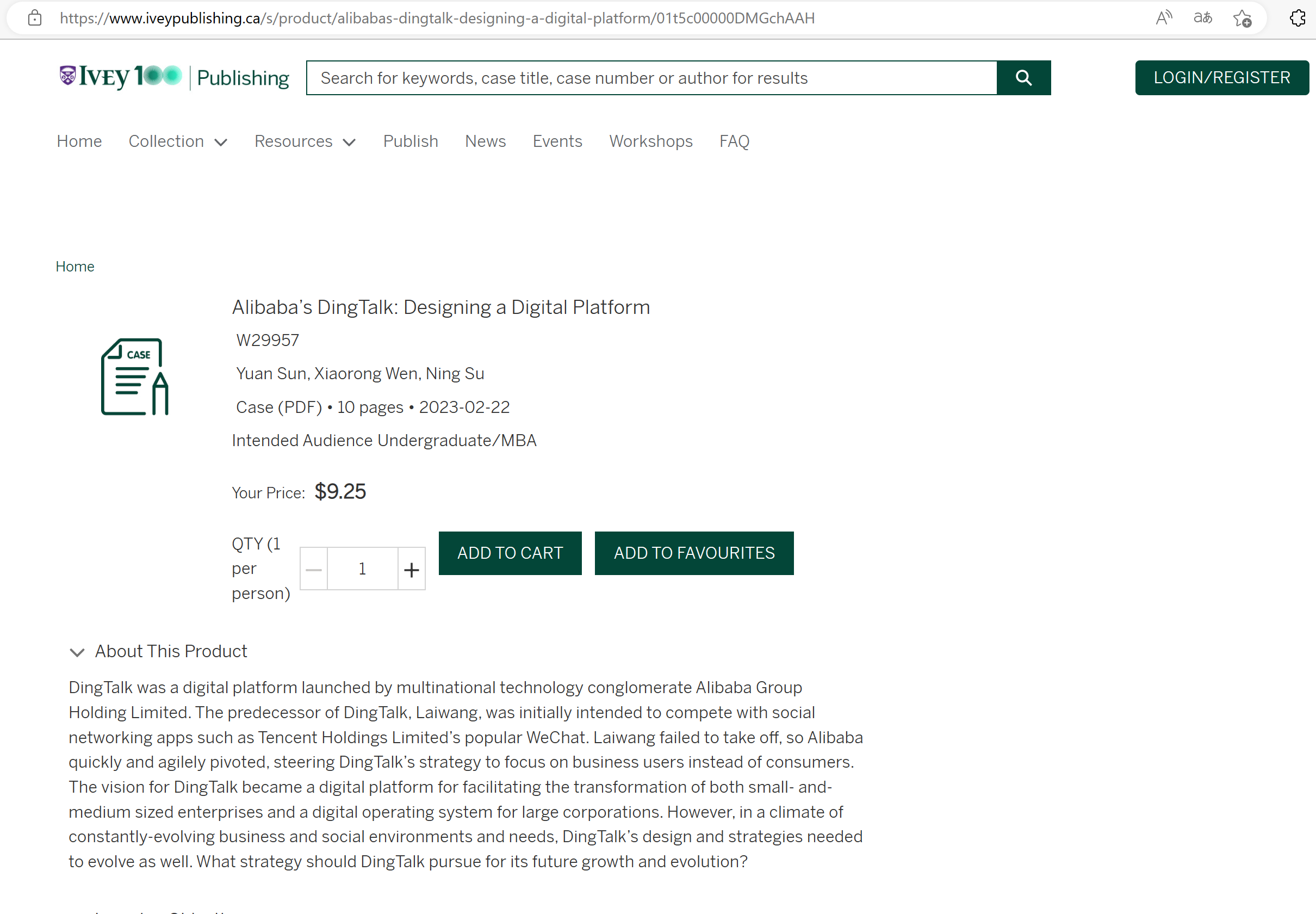Click the site lock icon in address bar
The height and width of the screenshot is (914, 1316).
35,18
